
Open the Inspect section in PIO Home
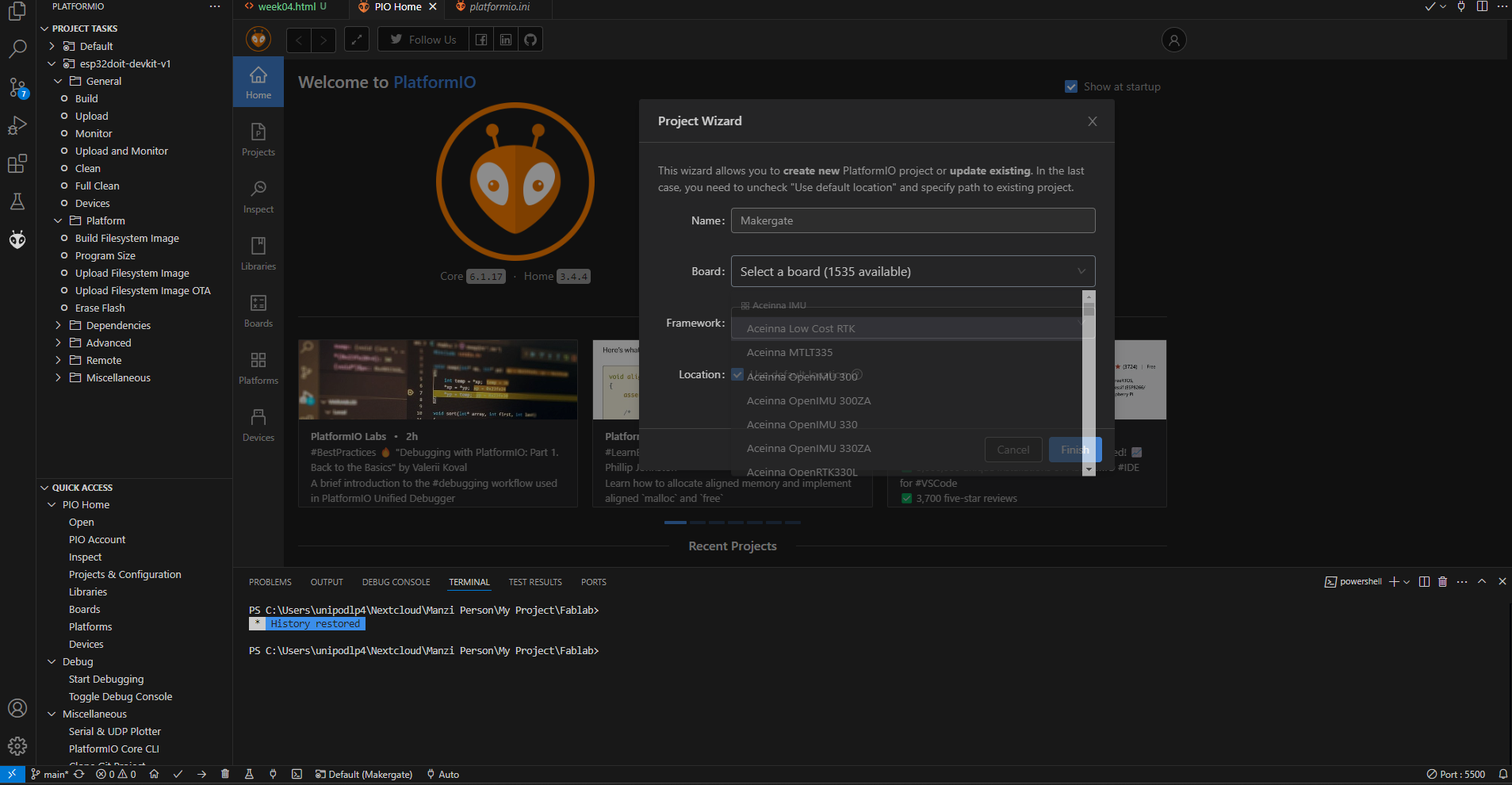258,197
